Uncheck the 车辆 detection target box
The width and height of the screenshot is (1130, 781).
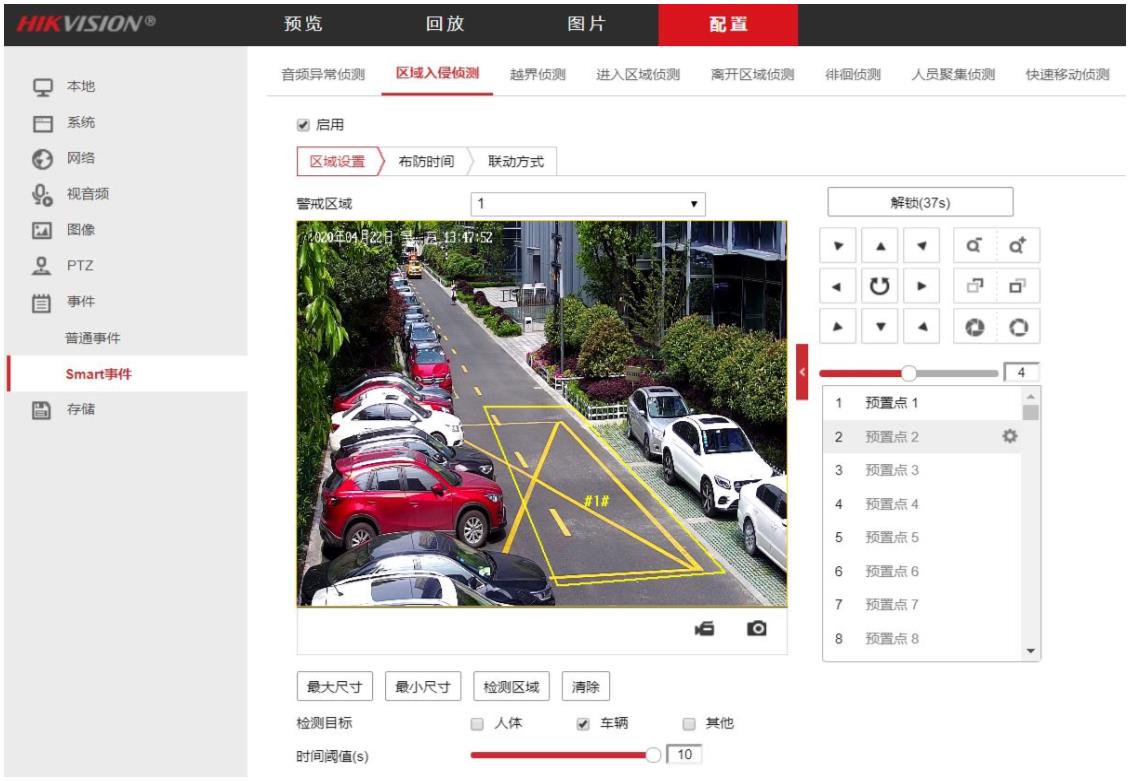coord(583,724)
